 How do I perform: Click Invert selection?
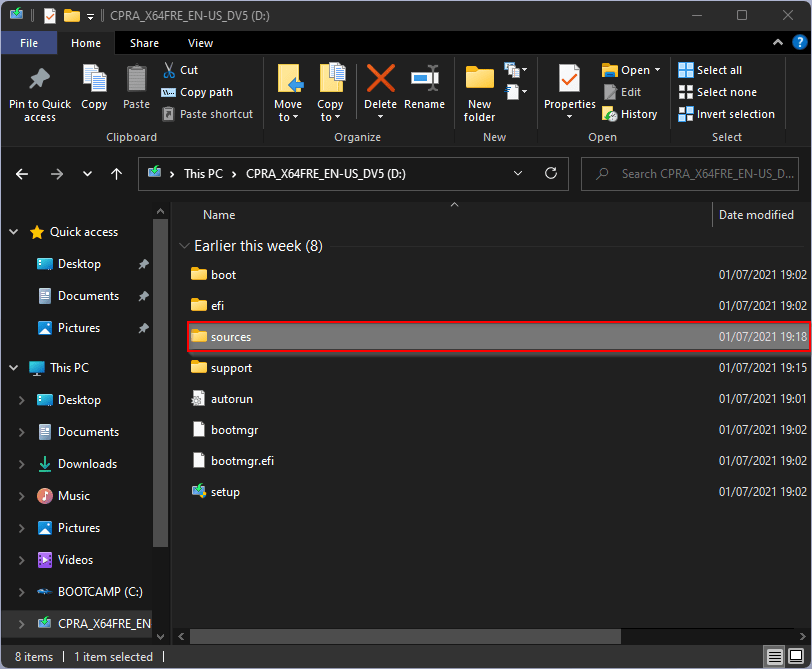click(727, 114)
